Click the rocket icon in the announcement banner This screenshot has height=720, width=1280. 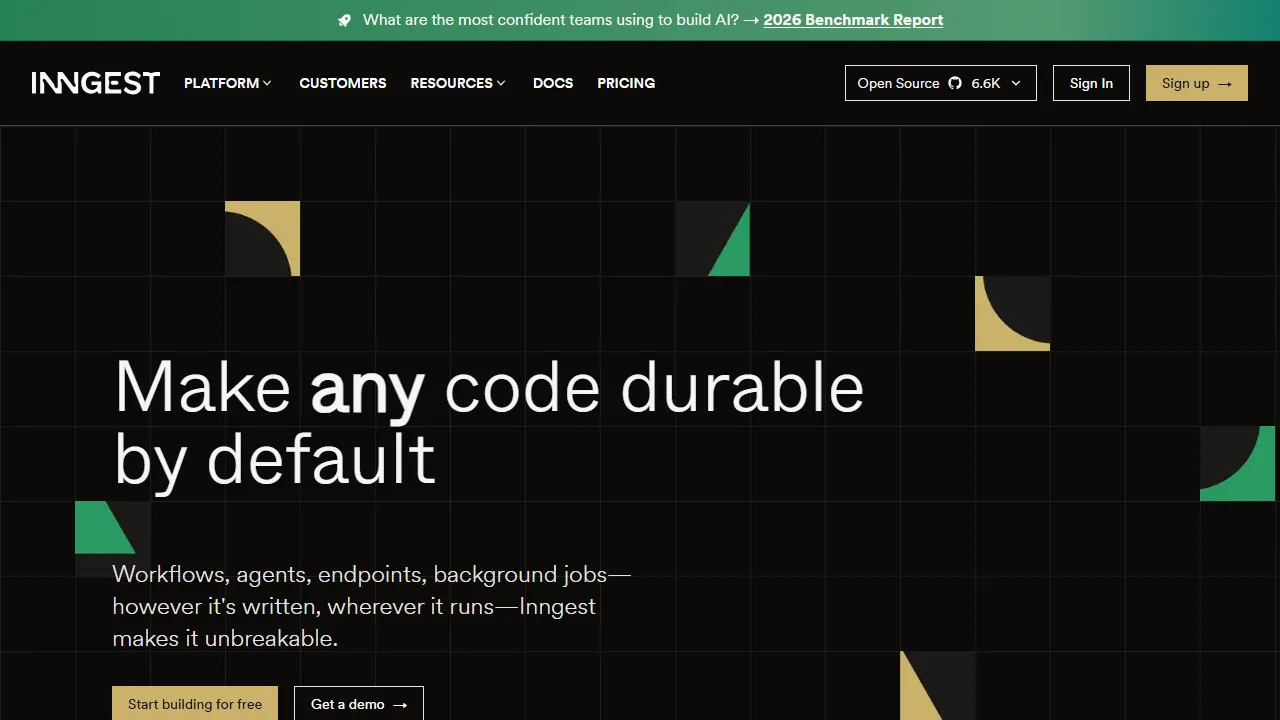[x=345, y=20]
